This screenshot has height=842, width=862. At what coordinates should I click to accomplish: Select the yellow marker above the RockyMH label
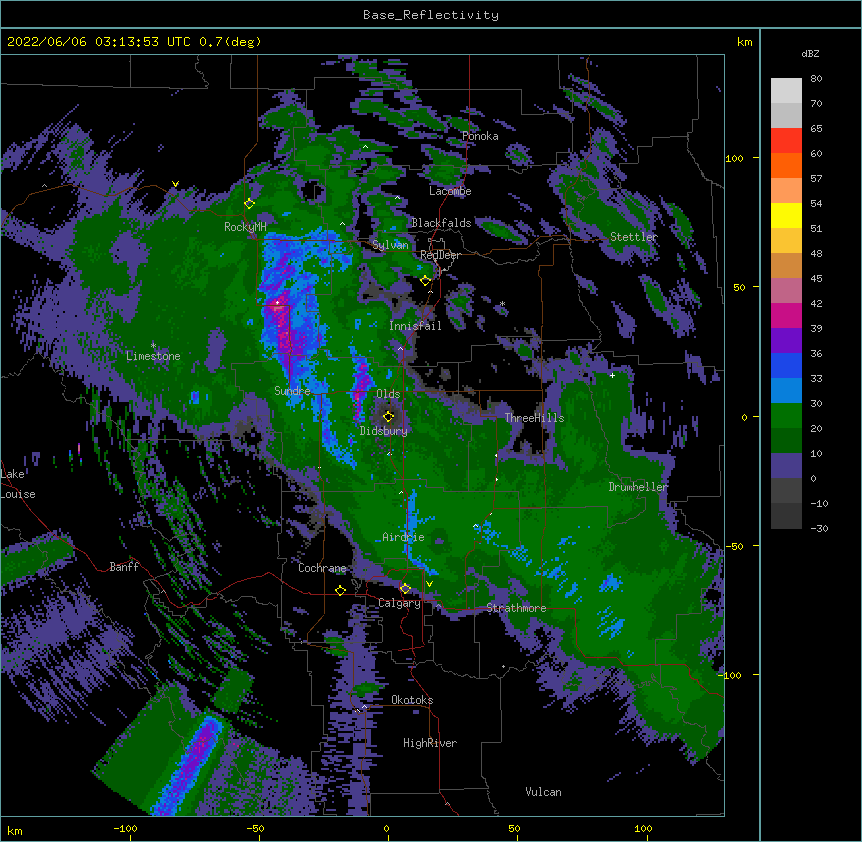pos(249,203)
